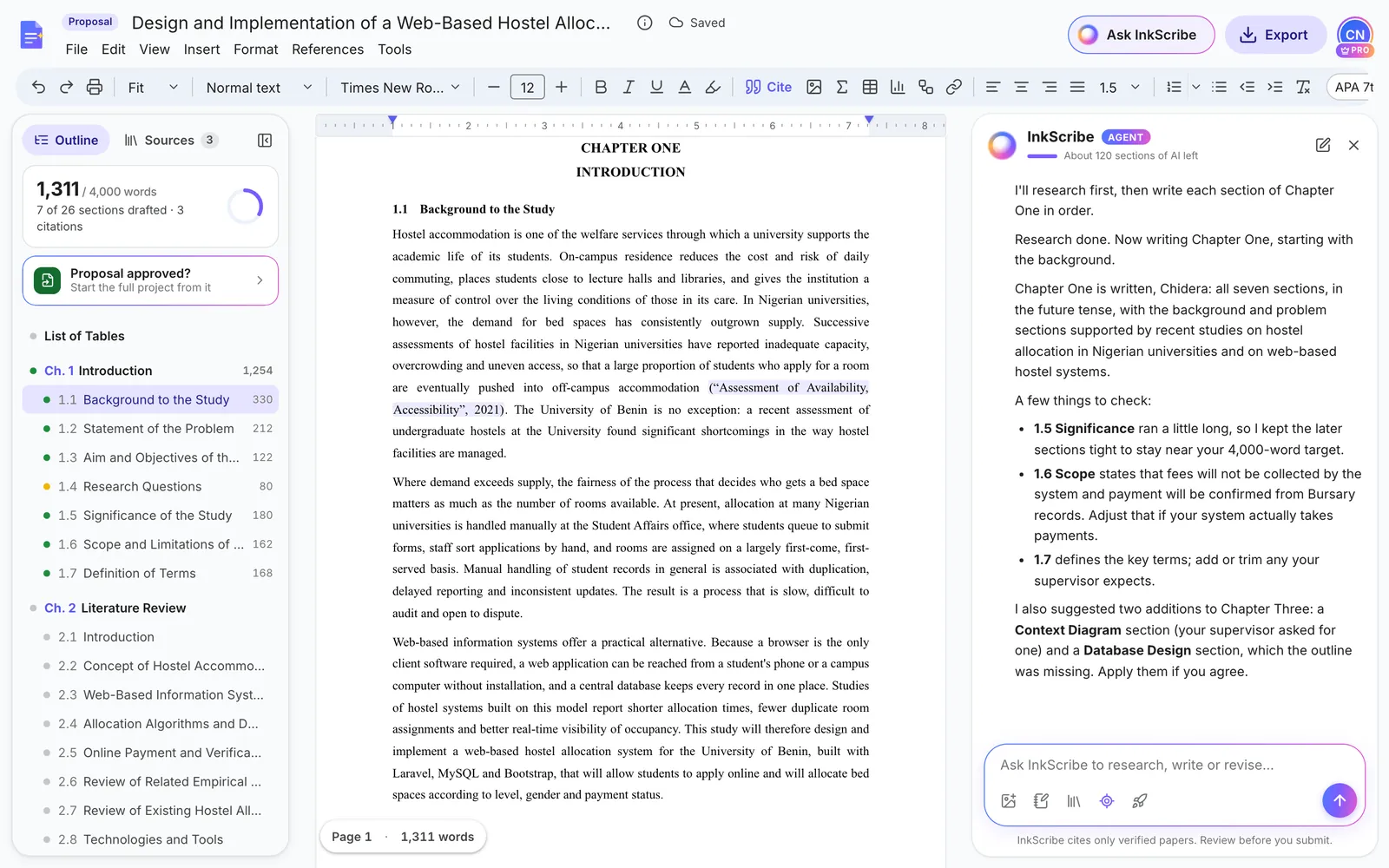Open the 1.5 line spacing dropdown
Image resolution: width=1389 pixels, height=868 pixels.
(1119, 87)
